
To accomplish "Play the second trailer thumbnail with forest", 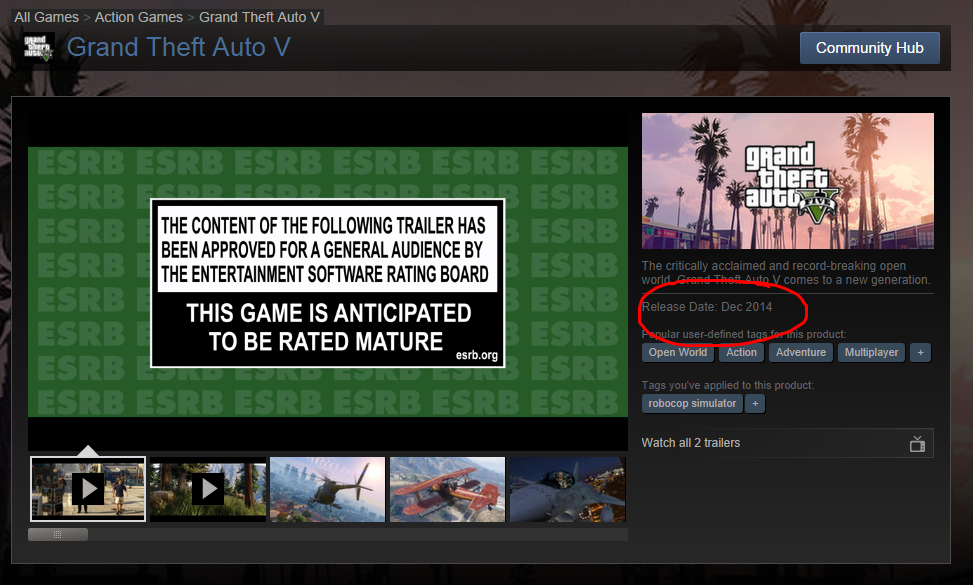I will coord(208,489).
